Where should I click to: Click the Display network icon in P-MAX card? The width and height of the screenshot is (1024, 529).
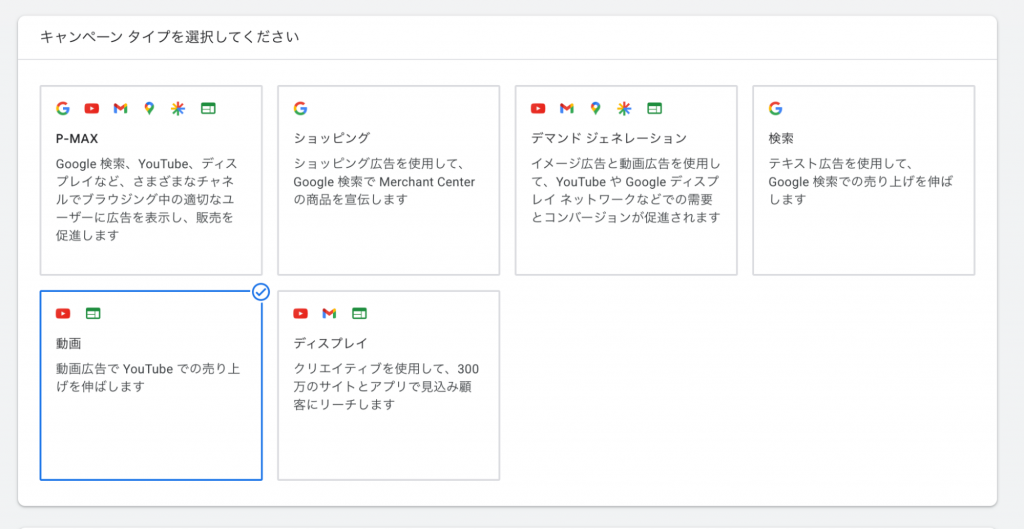point(208,108)
